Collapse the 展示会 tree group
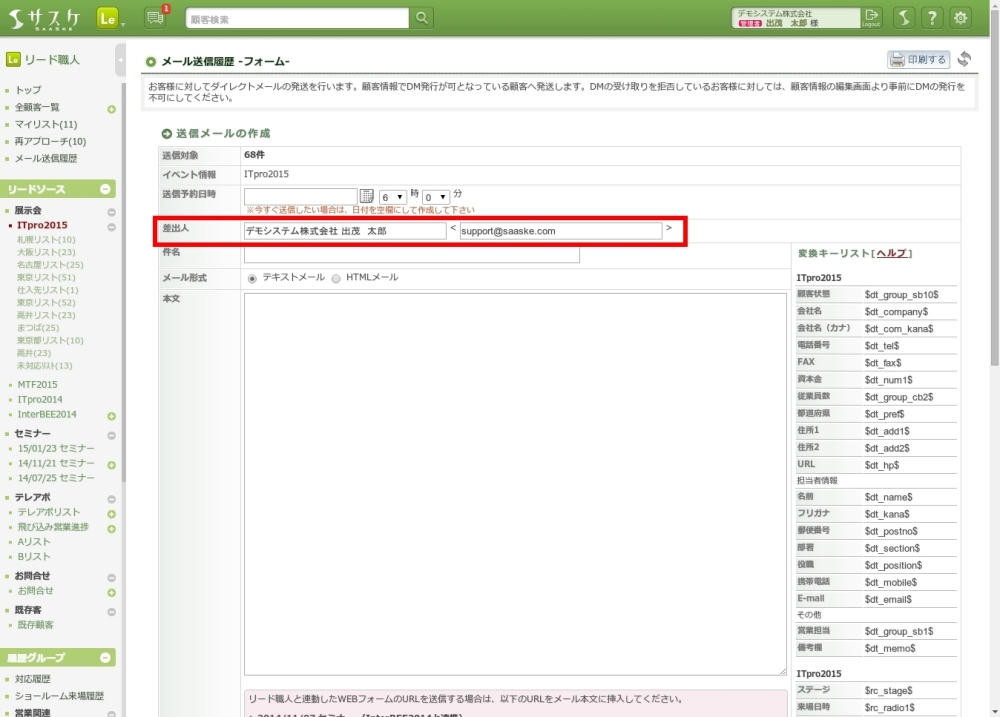The width and height of the screenshot is (1000, 717). [111, 212]
